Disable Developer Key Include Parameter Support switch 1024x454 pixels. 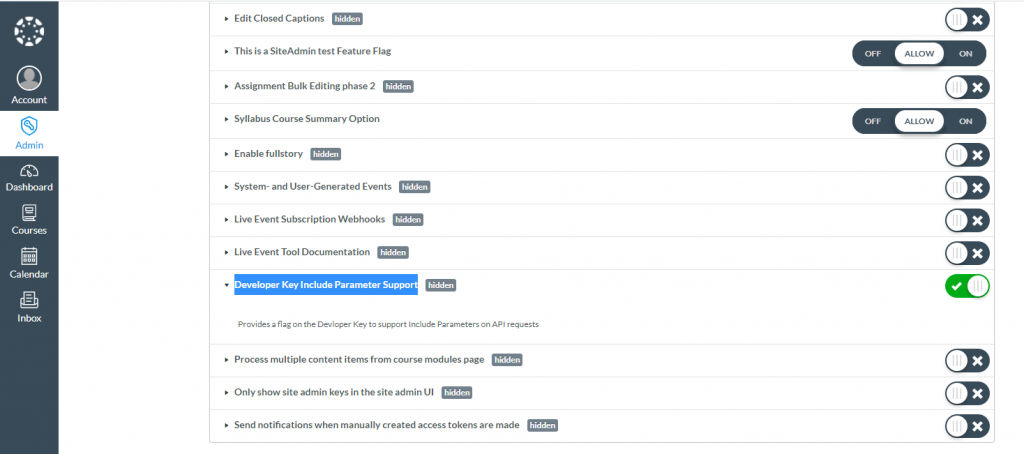click(967, 286)
